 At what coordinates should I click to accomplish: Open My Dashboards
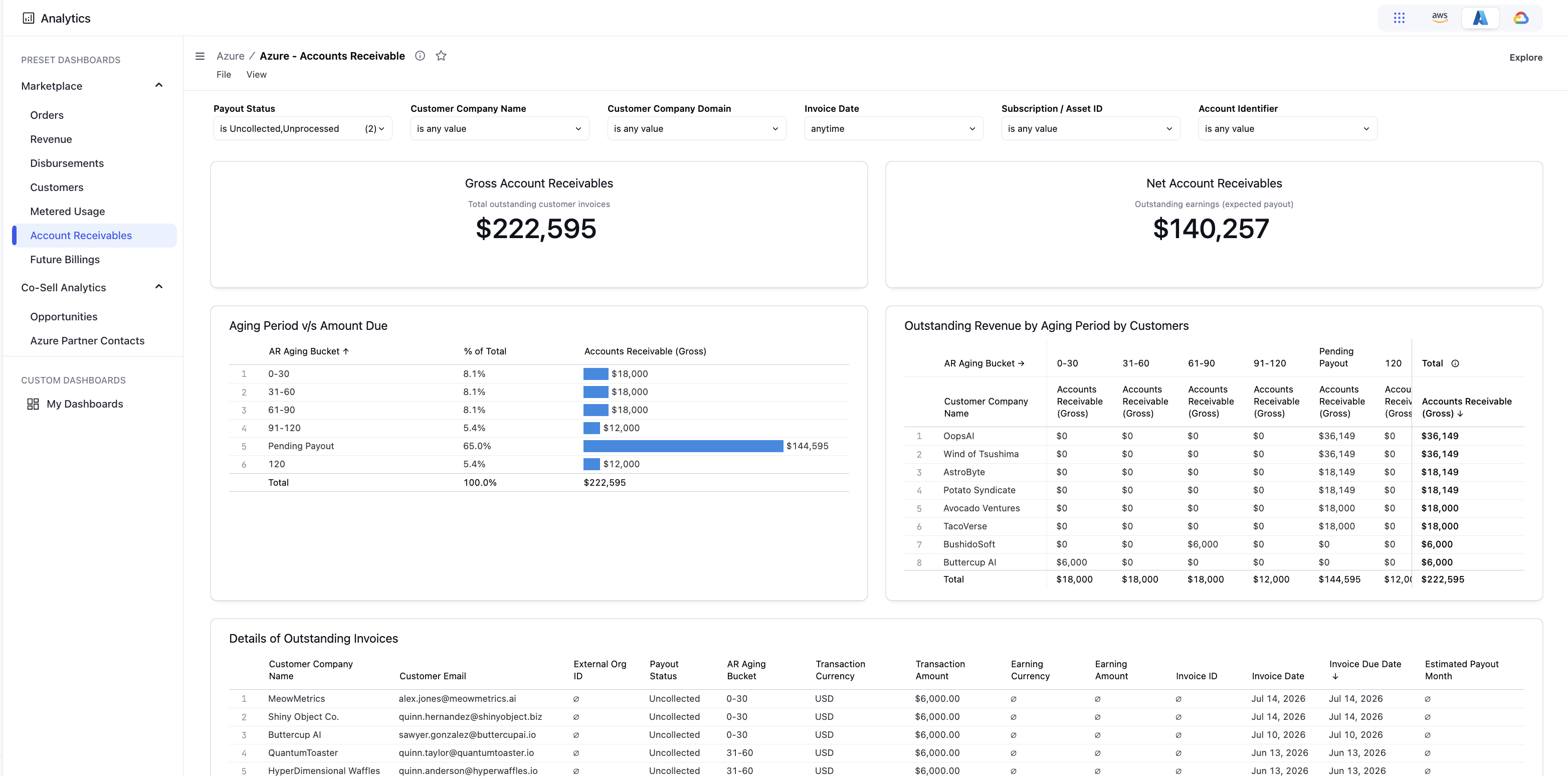(85, 404)
